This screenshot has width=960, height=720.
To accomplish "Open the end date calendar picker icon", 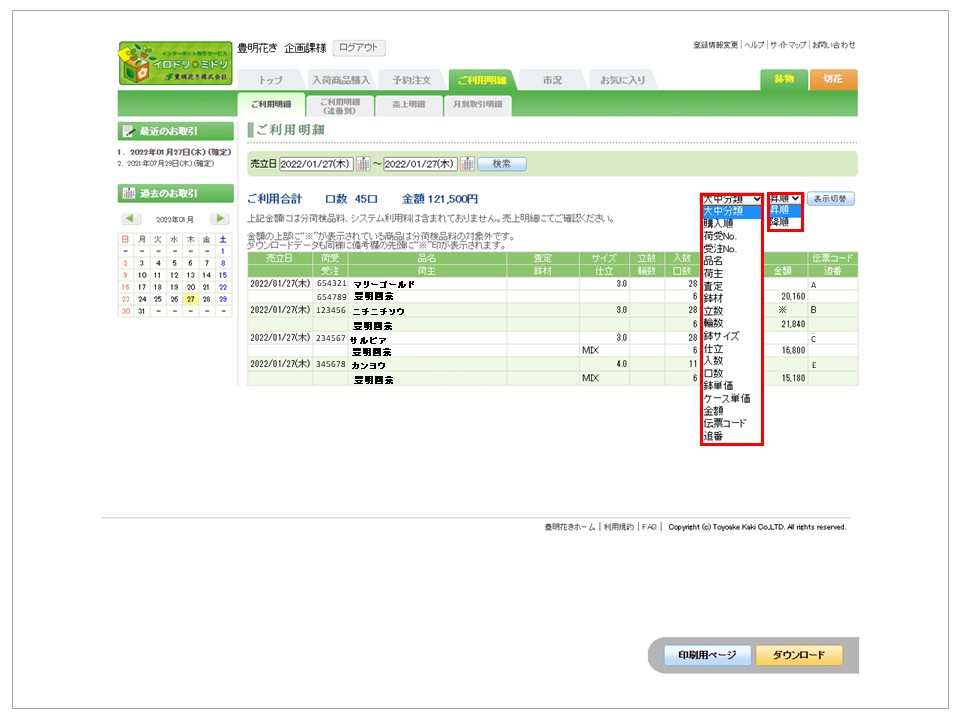I will (467, 164).
